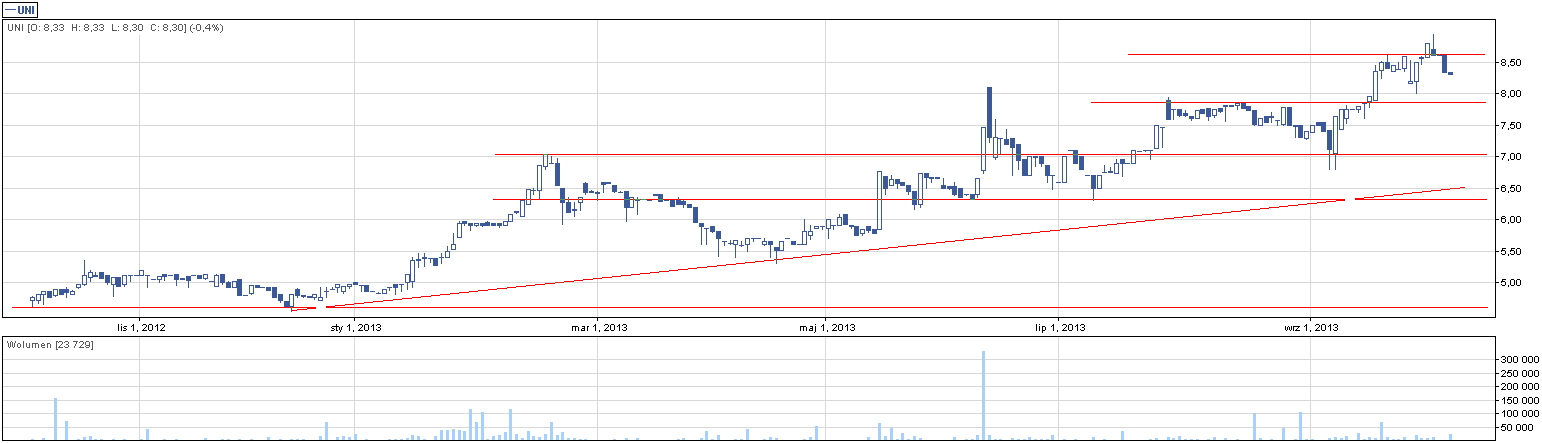Select the UNI OHLC info line

[x=115, y=27]
